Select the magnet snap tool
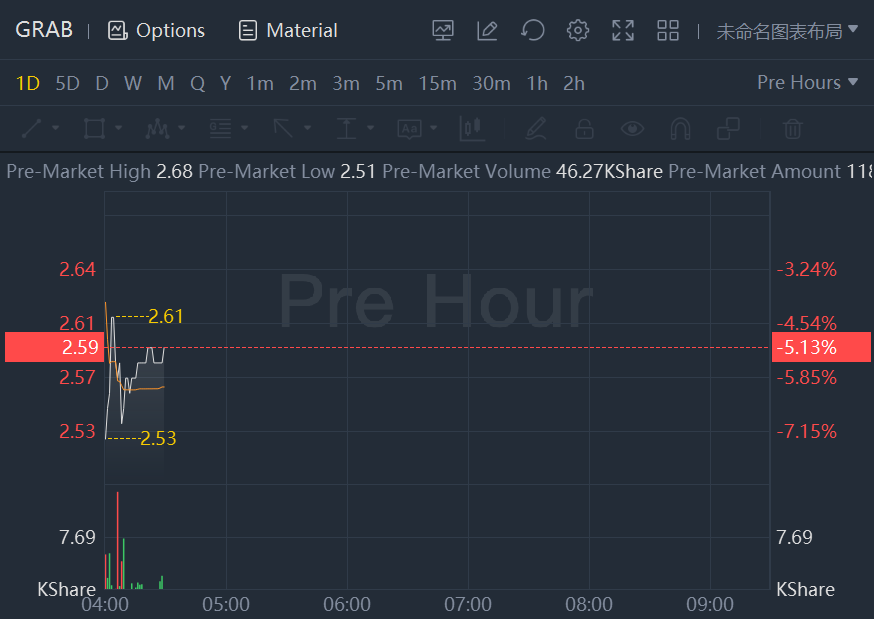 pos(680,128)
